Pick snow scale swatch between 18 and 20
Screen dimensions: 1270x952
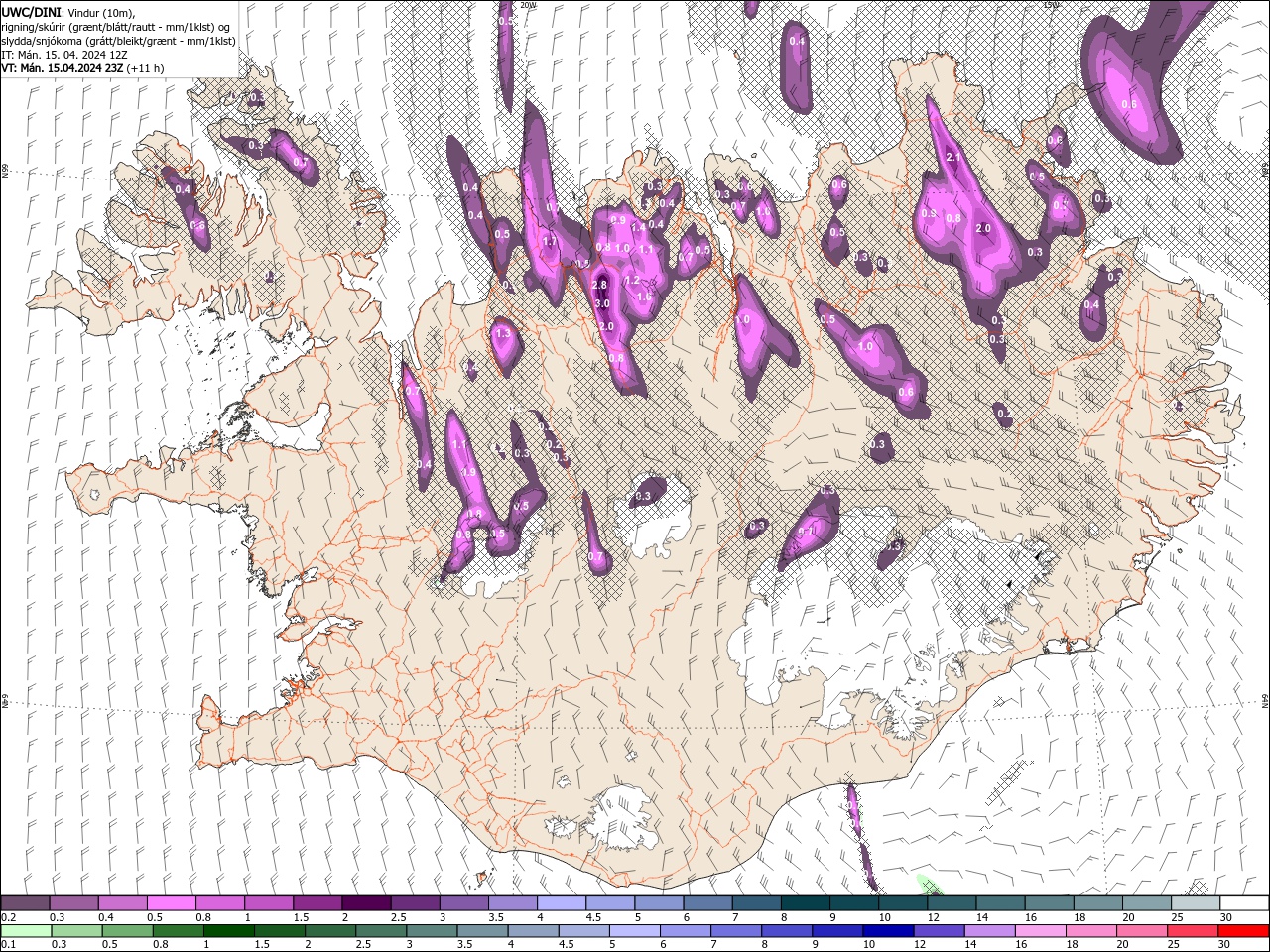[1097, 903]
